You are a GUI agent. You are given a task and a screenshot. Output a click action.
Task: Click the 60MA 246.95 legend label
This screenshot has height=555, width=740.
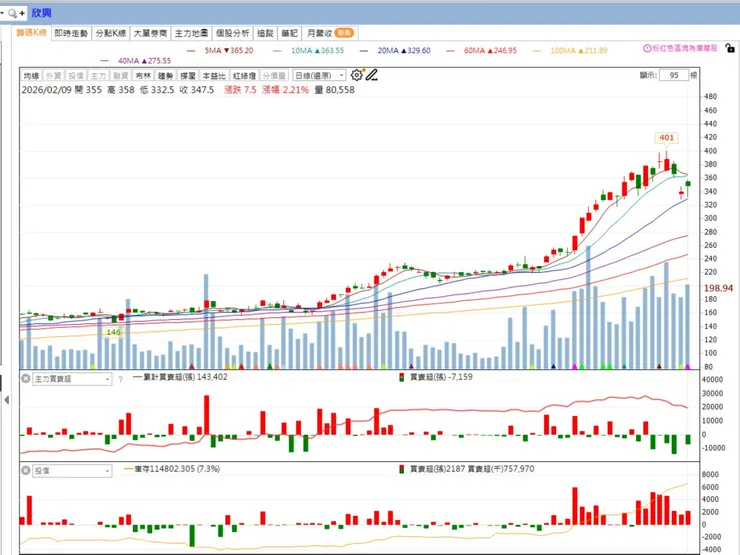490,50
